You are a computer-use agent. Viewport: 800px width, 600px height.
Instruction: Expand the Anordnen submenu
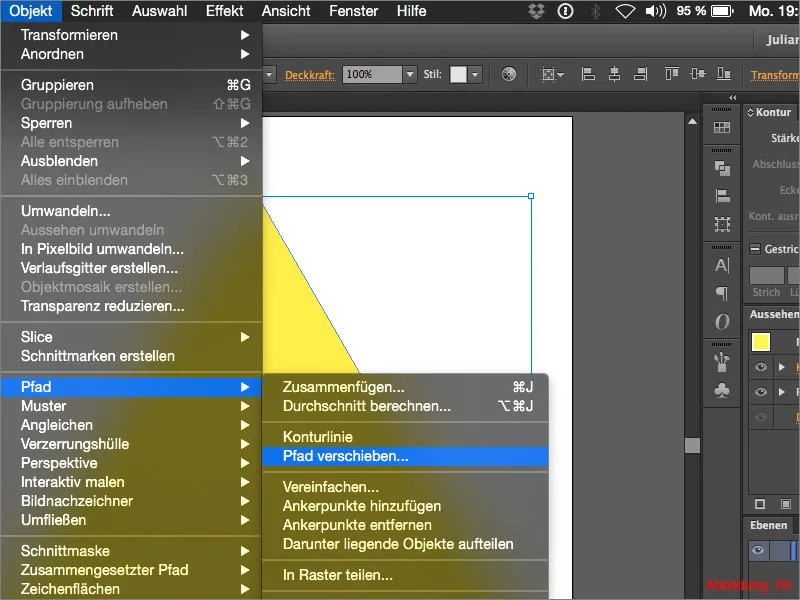coord(132,54)
